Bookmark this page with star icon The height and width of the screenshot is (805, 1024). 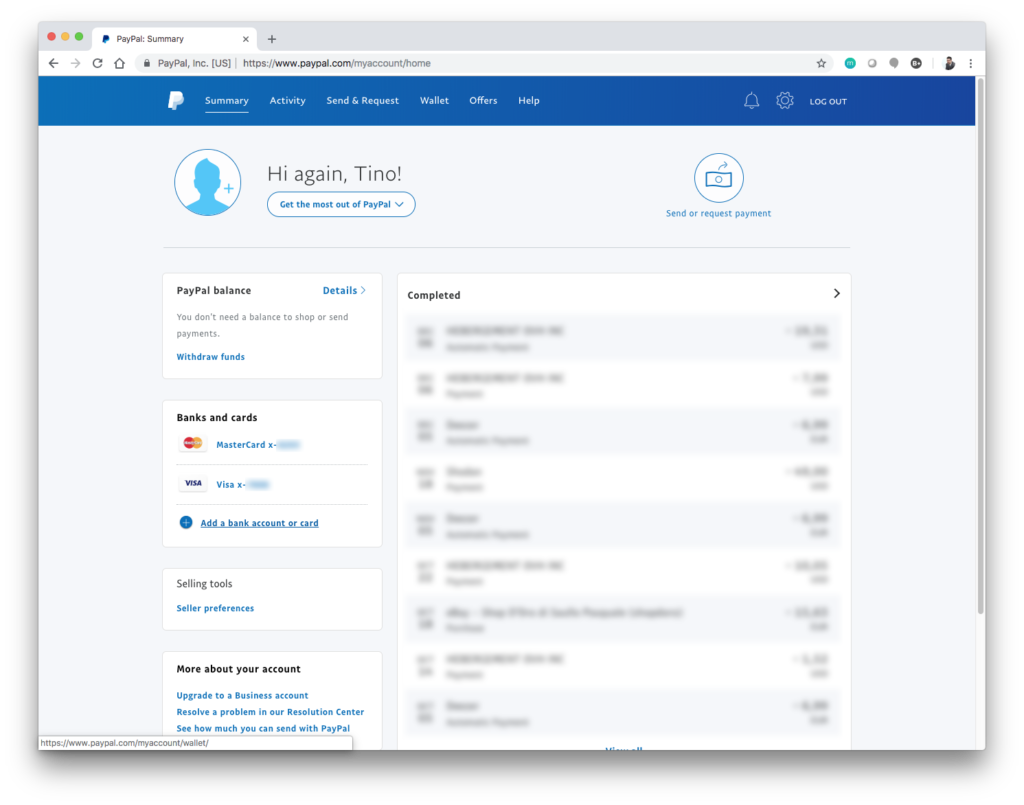(x=821, y=63)
